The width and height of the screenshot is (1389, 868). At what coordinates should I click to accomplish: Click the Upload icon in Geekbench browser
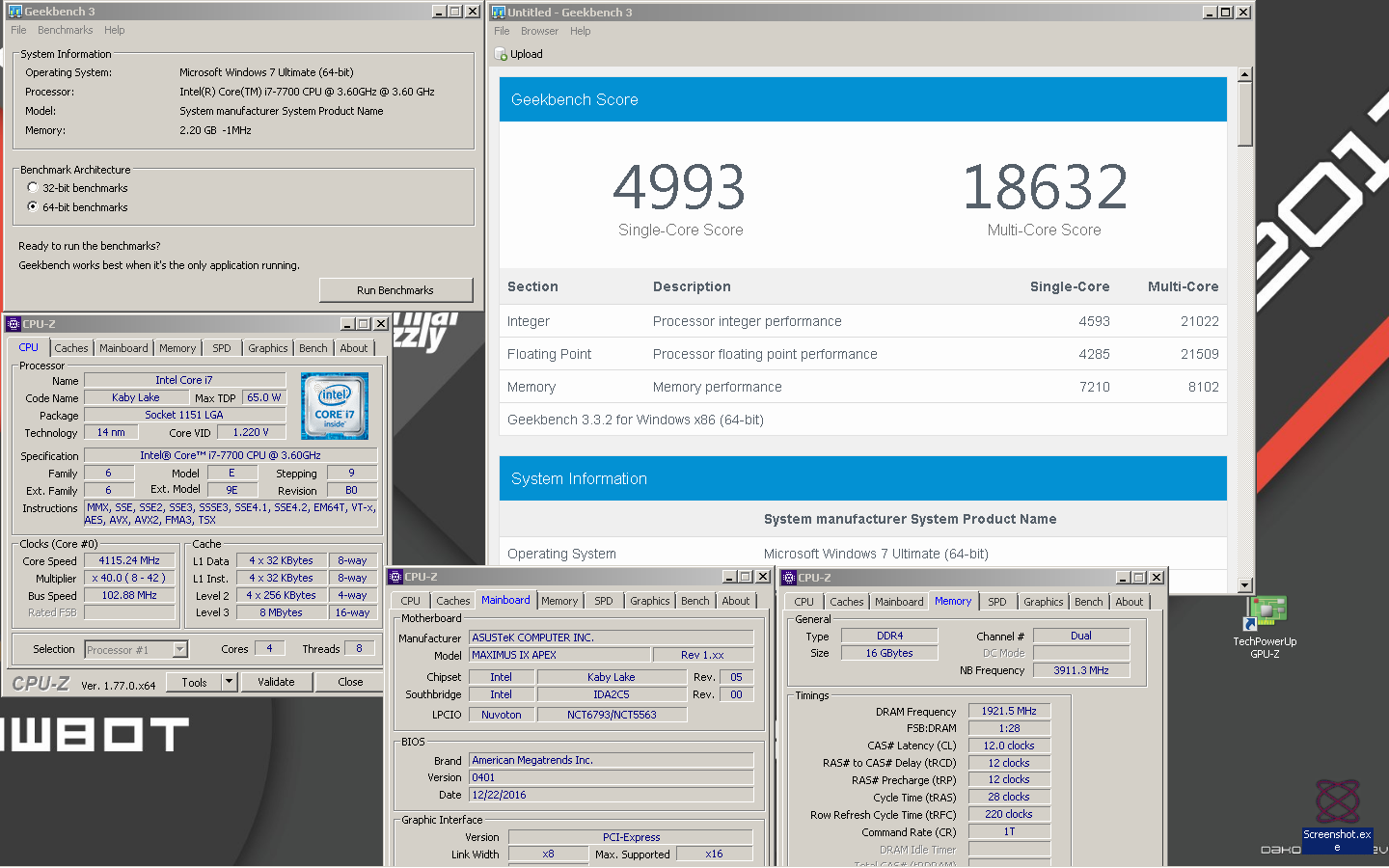coord(501,54)
